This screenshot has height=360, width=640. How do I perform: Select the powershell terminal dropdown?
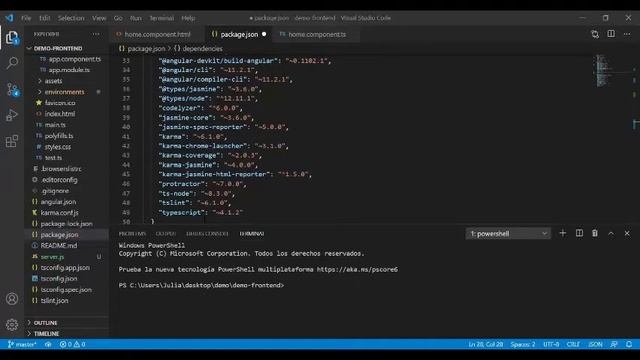click(508, 233)
